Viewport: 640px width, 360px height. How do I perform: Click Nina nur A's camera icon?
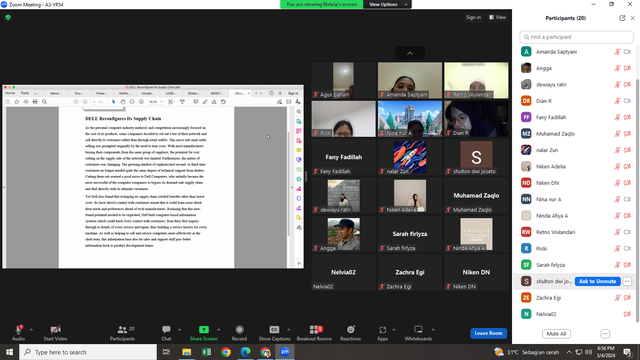tap(627, 199)
